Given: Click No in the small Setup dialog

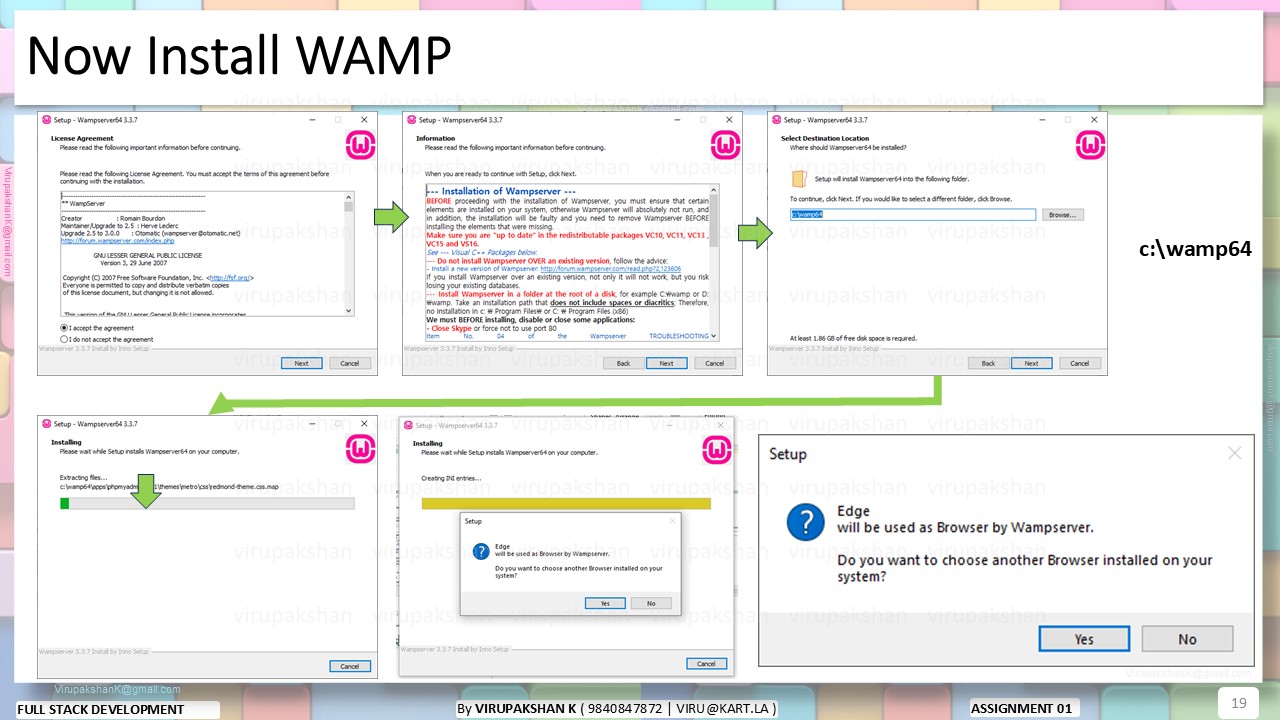Looking at the screenshot, I should pos(651,603).
